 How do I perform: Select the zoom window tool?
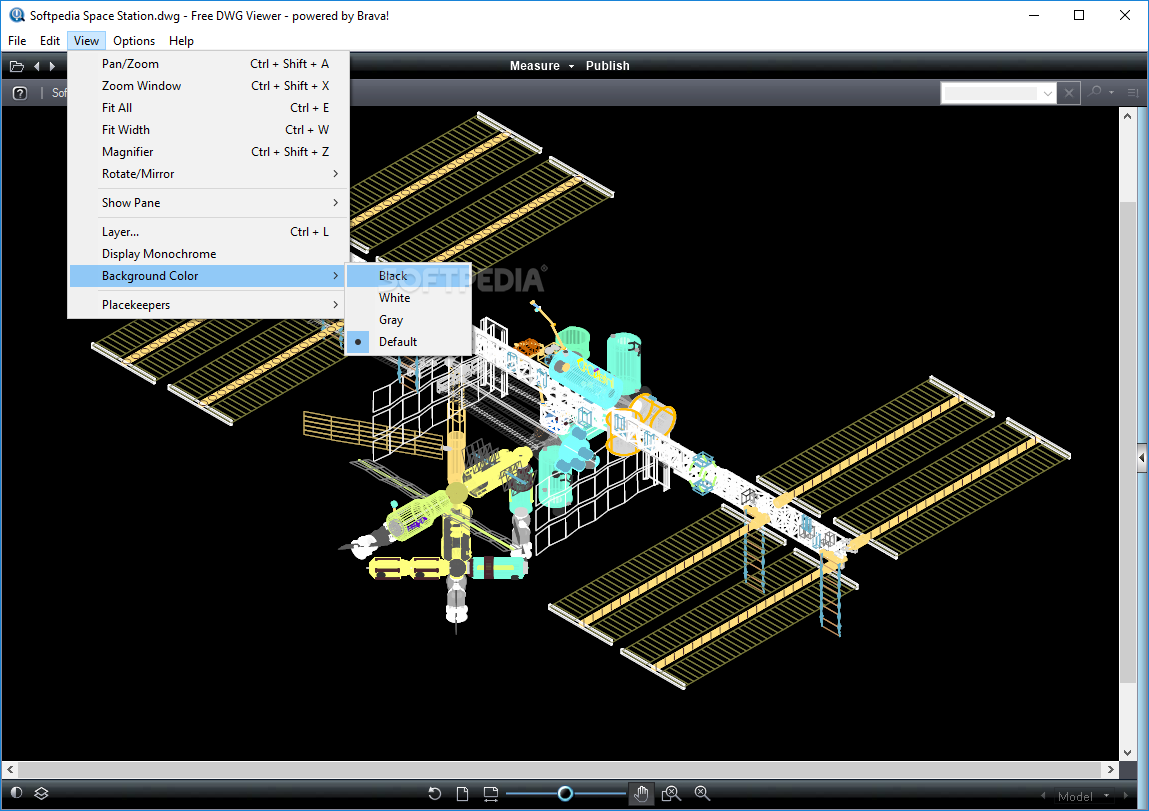tap(671, 793)
